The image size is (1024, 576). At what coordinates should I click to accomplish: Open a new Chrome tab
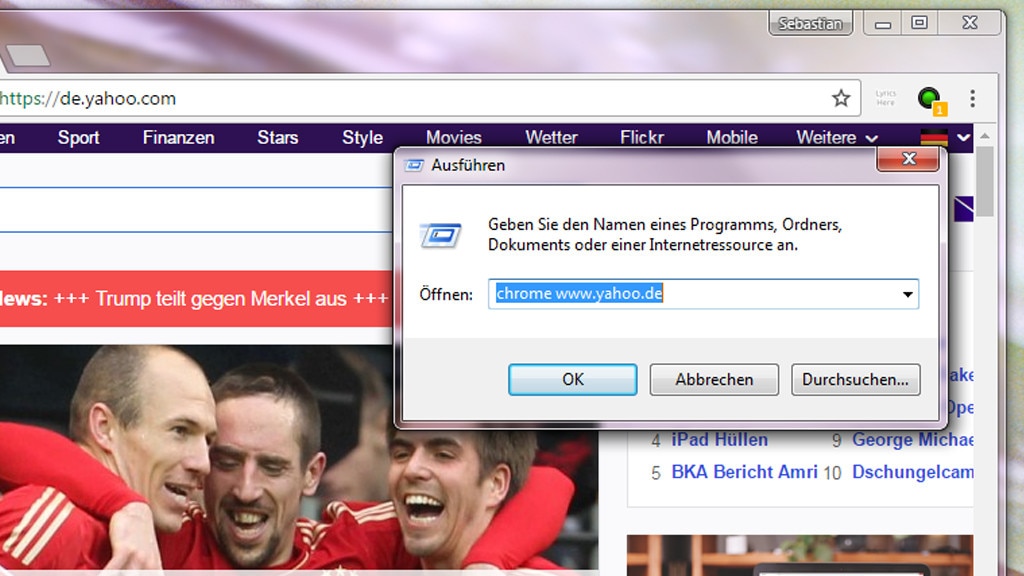pos(27,56)
